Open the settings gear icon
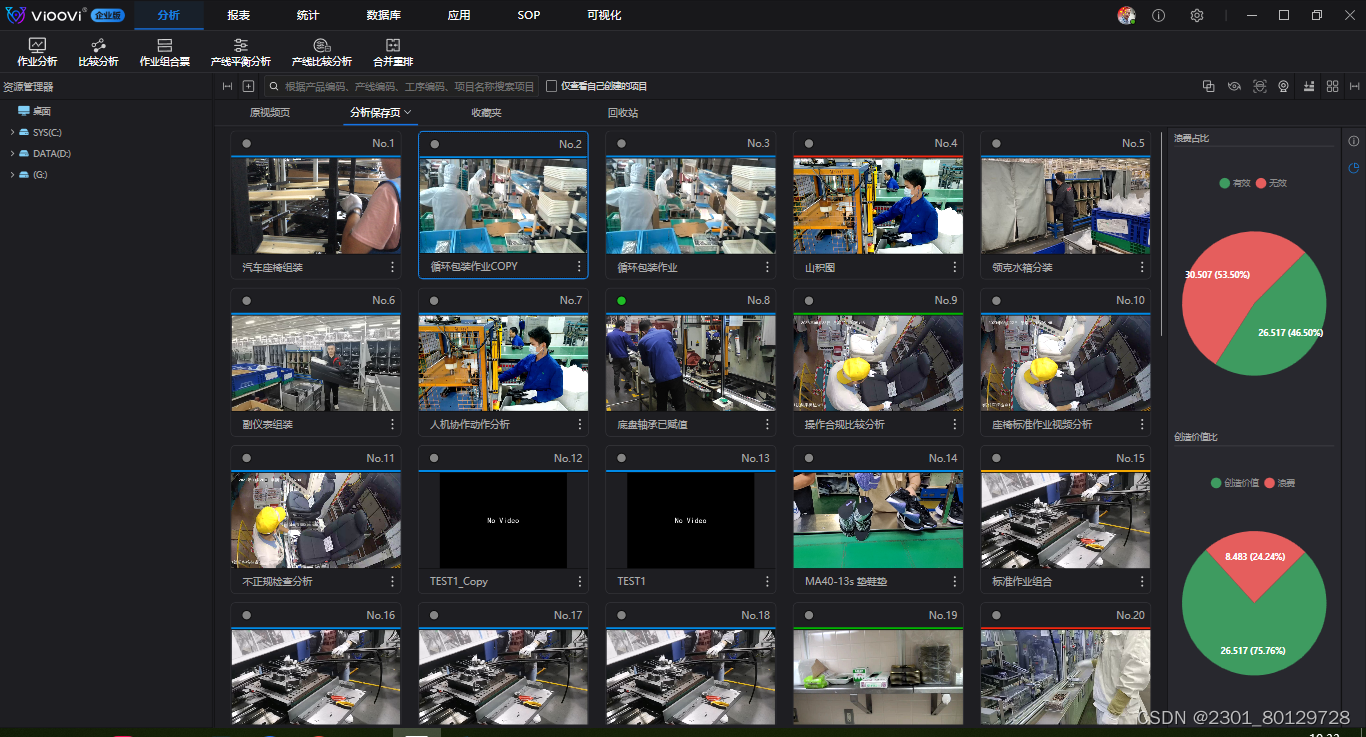Image resolution: width=1366 pixels, height=737 pixels. pos(1197,15)
